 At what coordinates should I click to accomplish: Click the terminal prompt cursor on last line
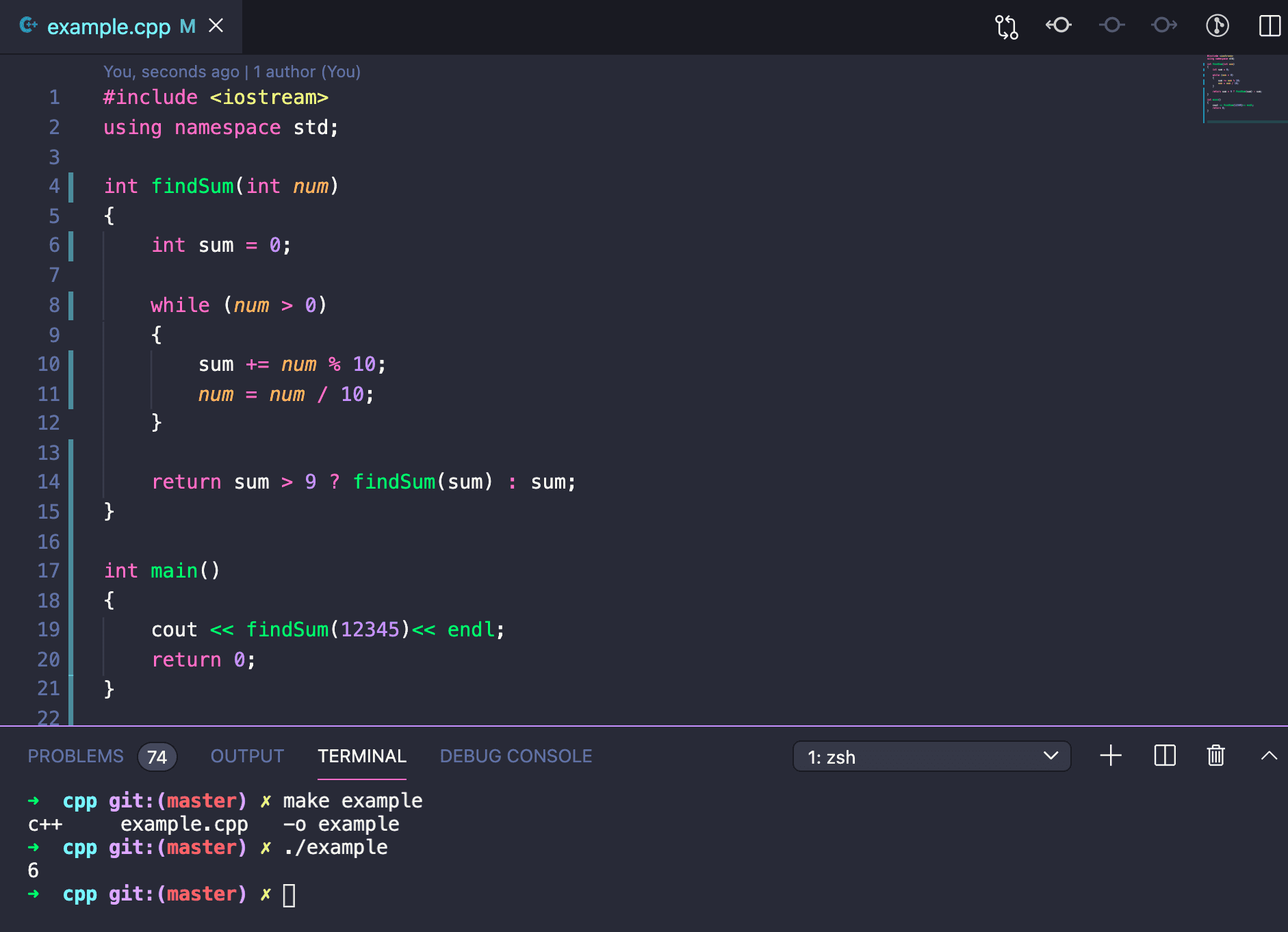point(289,895)
